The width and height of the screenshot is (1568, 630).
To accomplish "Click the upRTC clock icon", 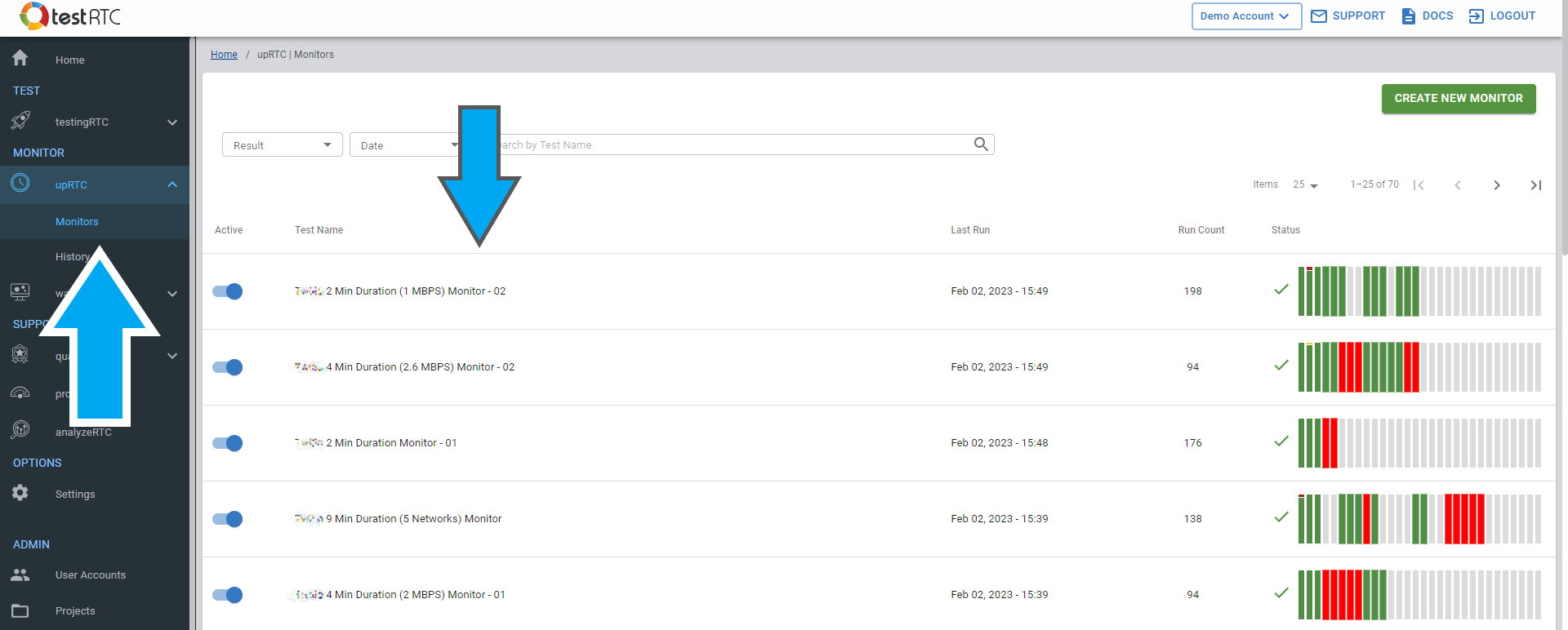I will pos(20,183).
